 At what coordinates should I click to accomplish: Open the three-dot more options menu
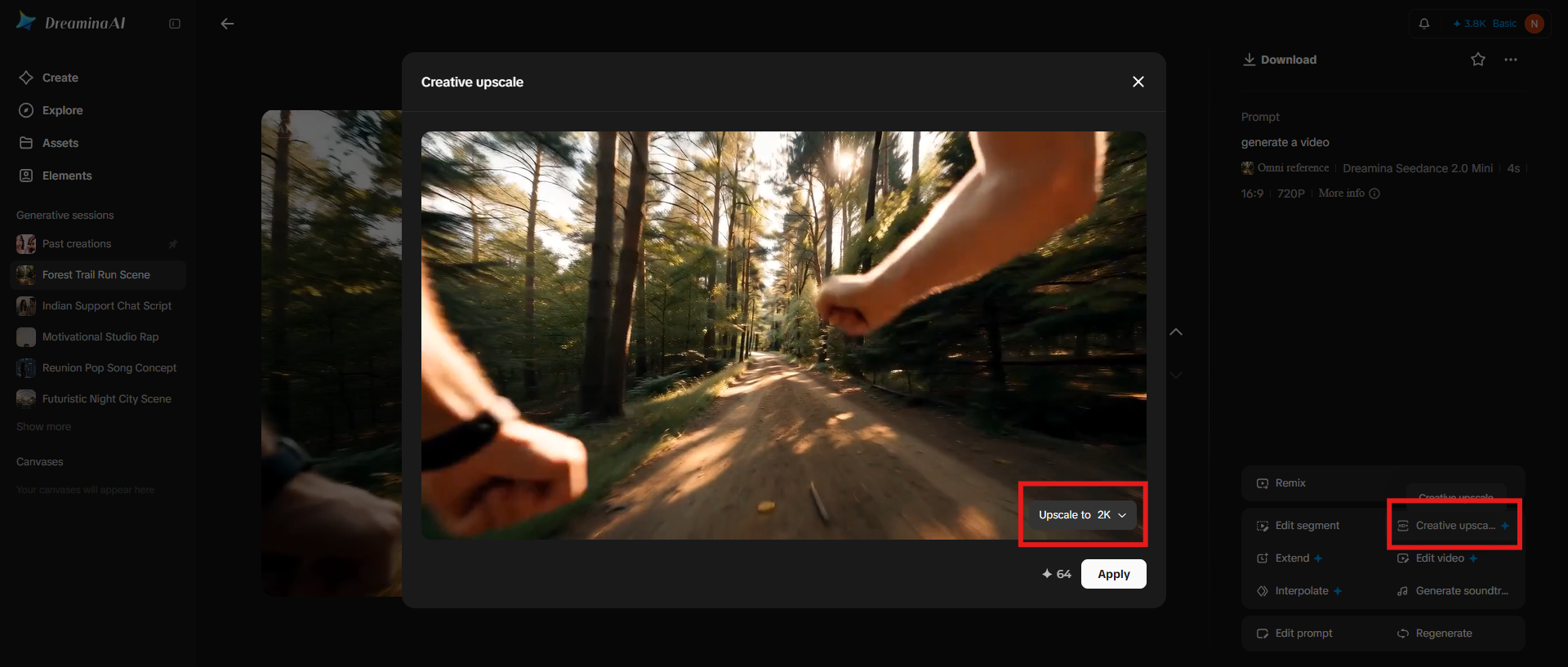[1511, 60]
